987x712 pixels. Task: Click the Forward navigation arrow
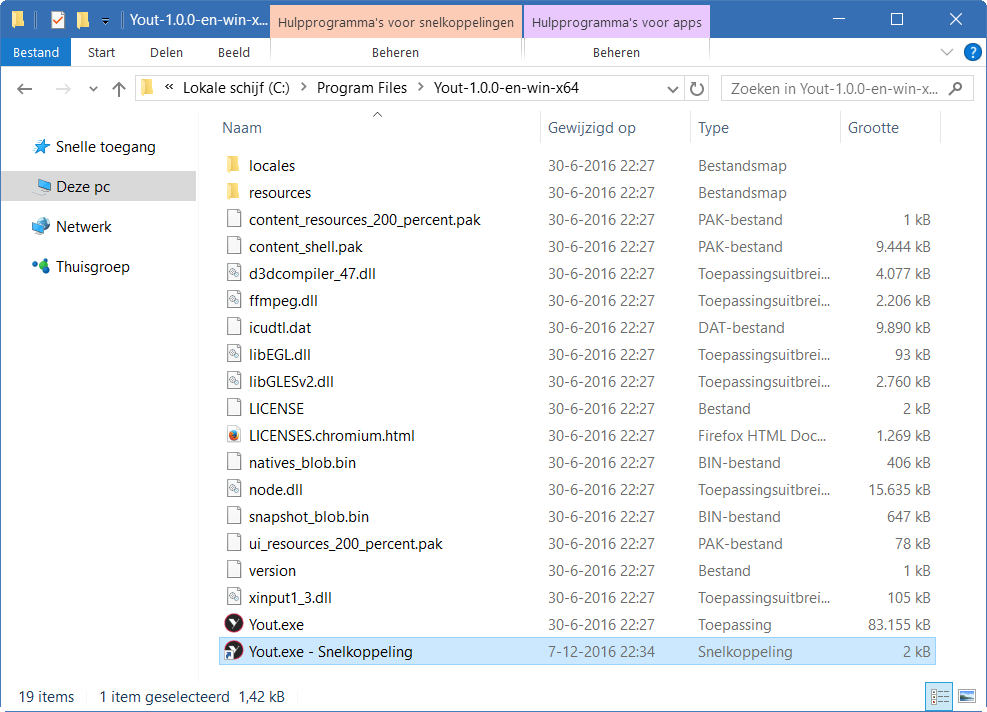63,89
